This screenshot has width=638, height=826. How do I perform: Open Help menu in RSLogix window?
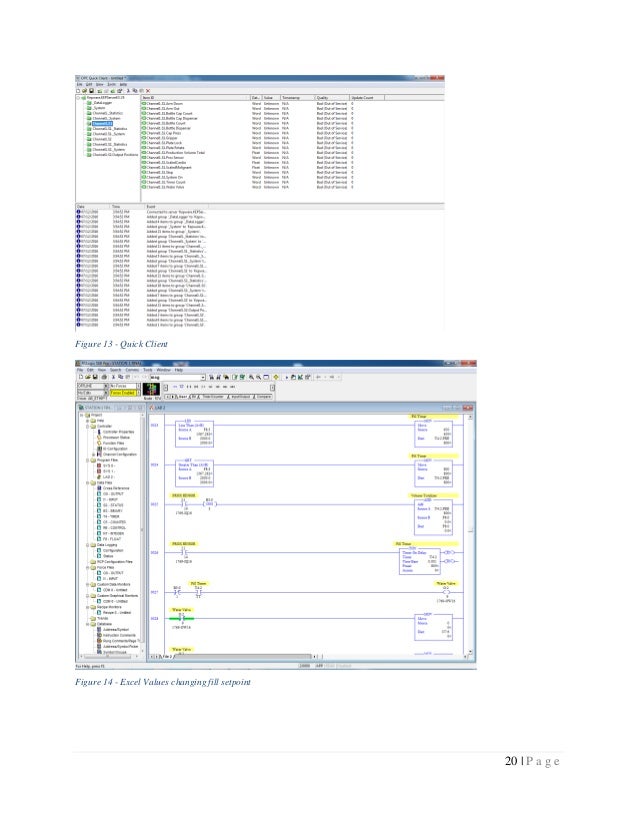pyautogui.click(x=179, y=370)
